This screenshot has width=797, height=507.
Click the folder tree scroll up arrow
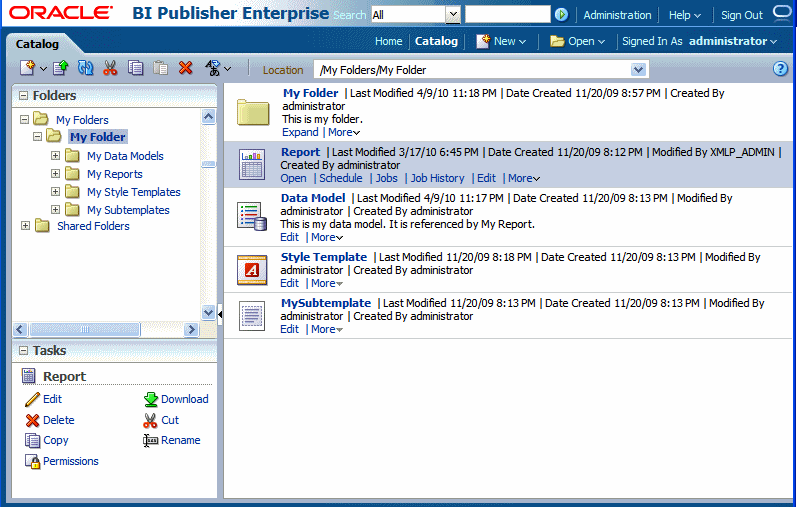(208, 117)
